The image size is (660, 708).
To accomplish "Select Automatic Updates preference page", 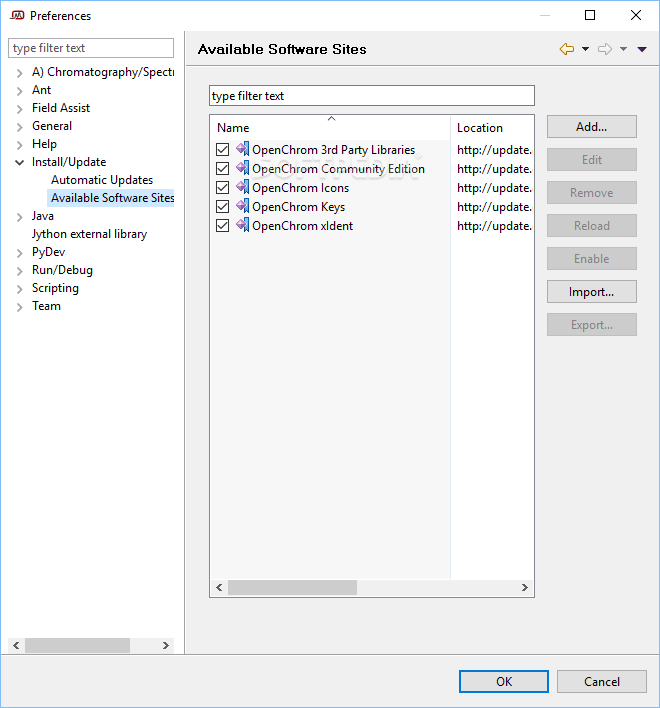I will pyautogui.click(x=102, y=180).
